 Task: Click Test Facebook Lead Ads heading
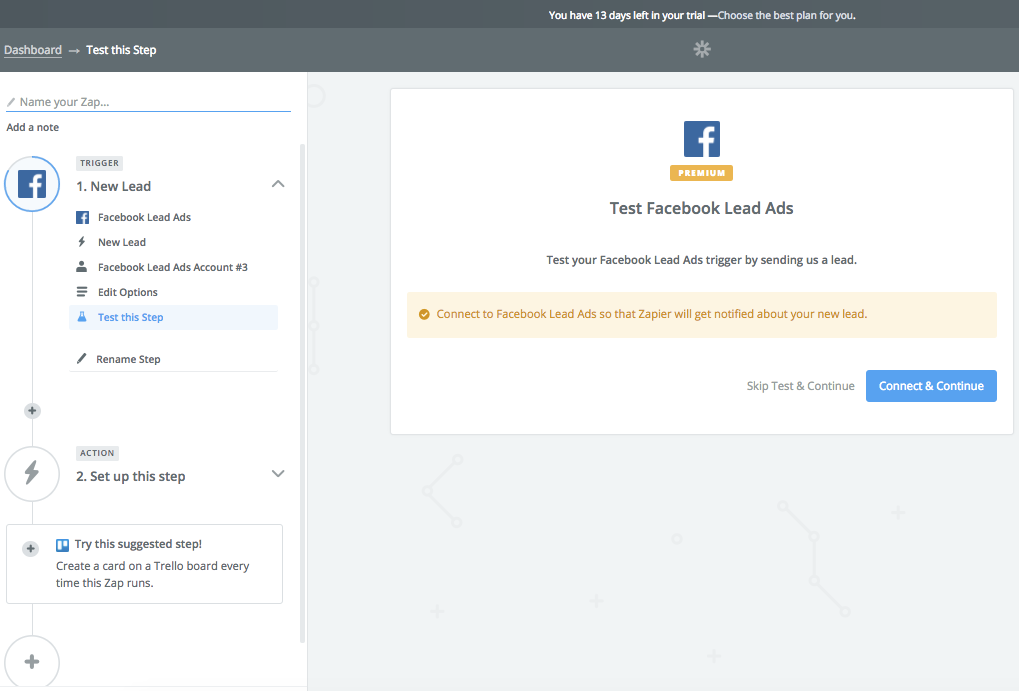(x=702, y=208)
